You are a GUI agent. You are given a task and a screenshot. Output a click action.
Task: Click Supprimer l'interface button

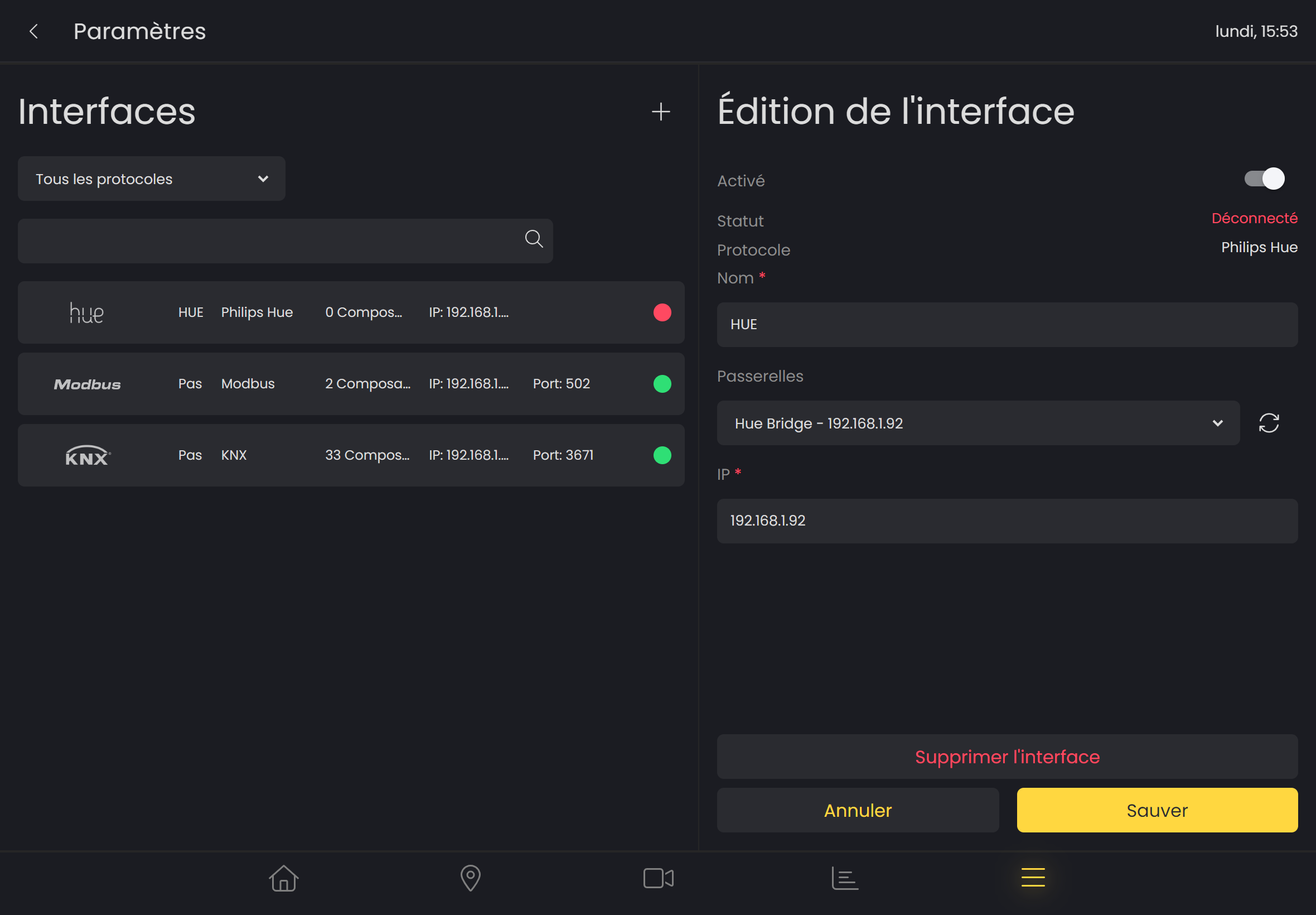pos(1007,757)
